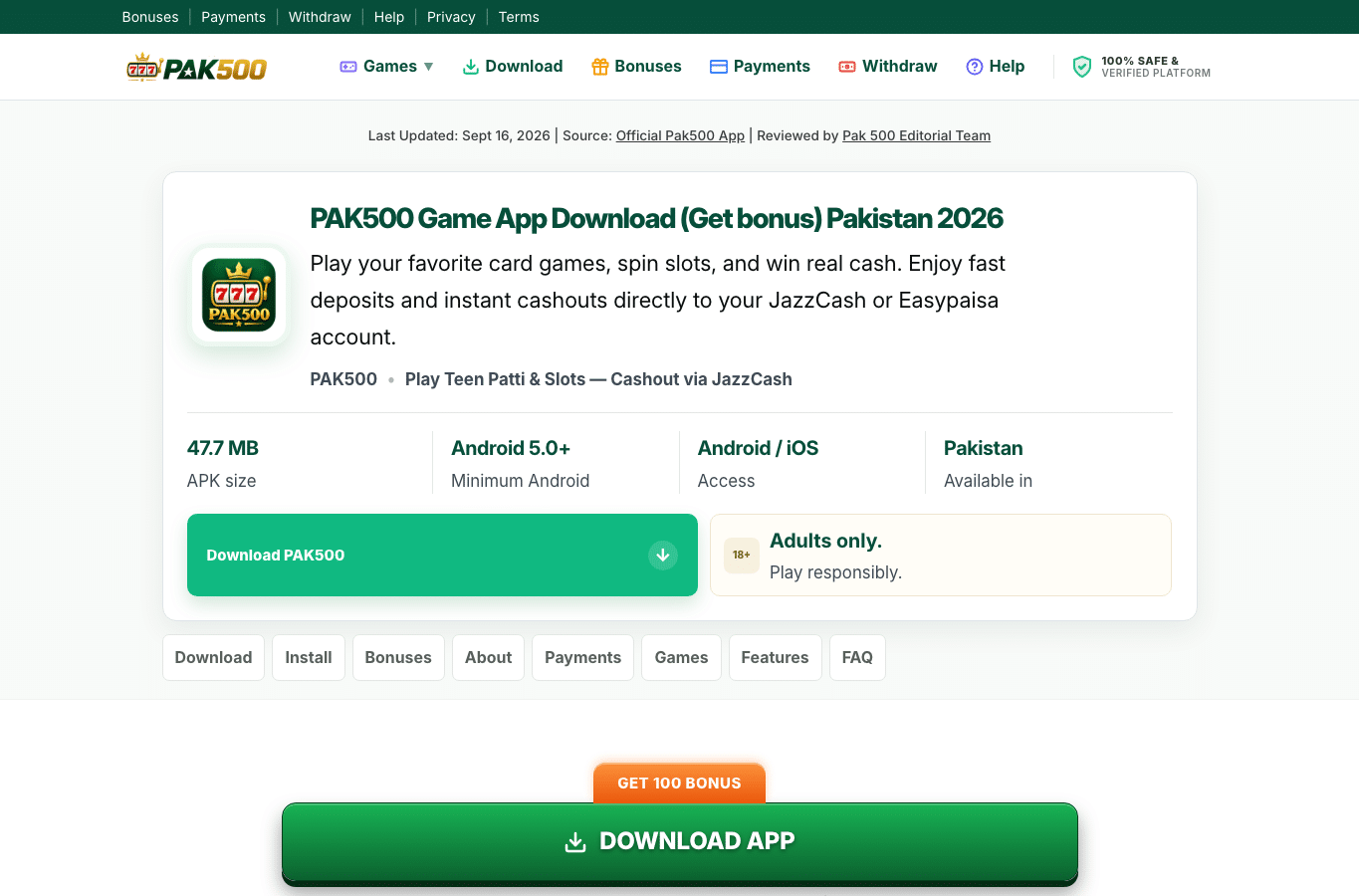Image resolution: width=1359 pixels, height=896 pixels.
Task: Jump to the Payments section tab
Action: coord(582,657)
